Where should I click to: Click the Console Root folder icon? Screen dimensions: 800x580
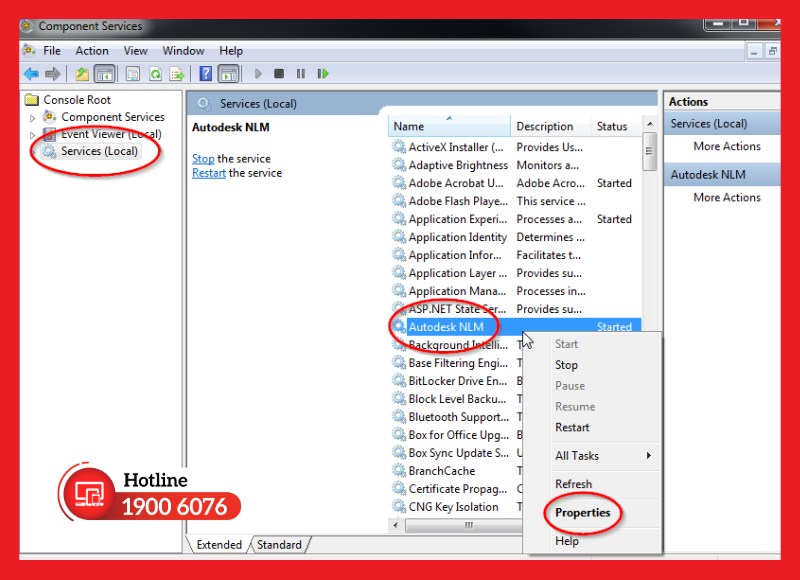[32, 99]
